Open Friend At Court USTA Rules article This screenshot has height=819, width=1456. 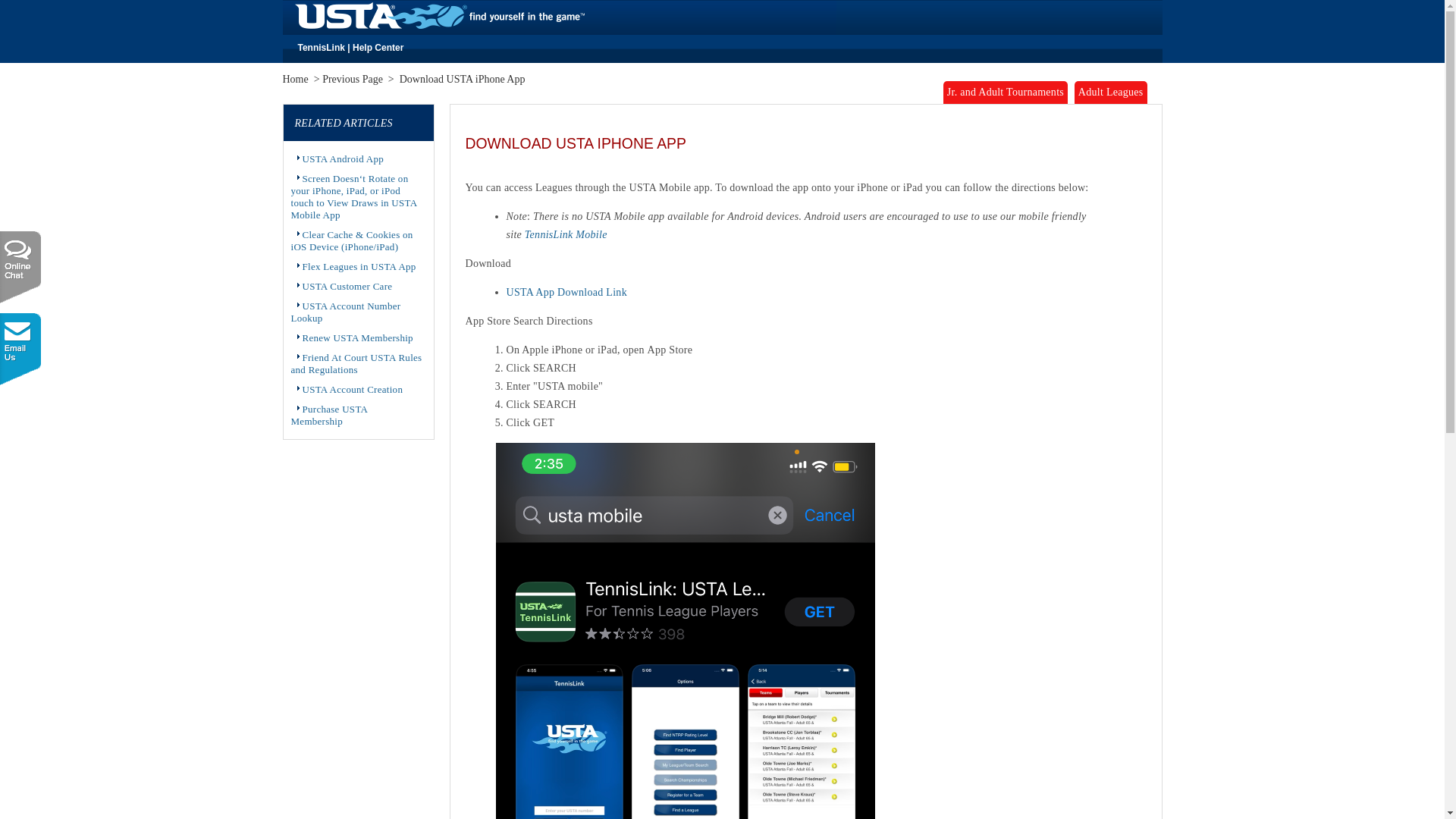(356, 364)
